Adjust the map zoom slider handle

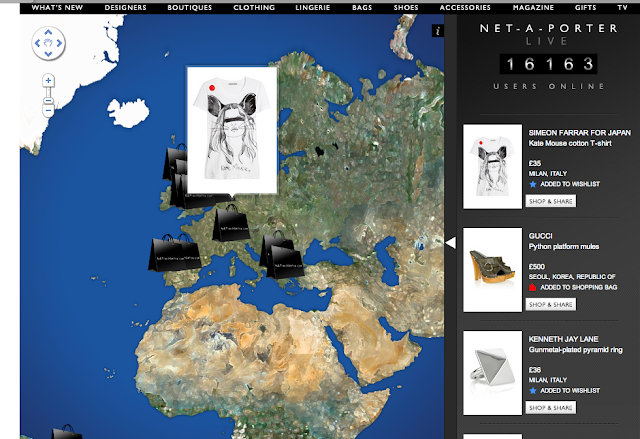[x=48, y=101]
